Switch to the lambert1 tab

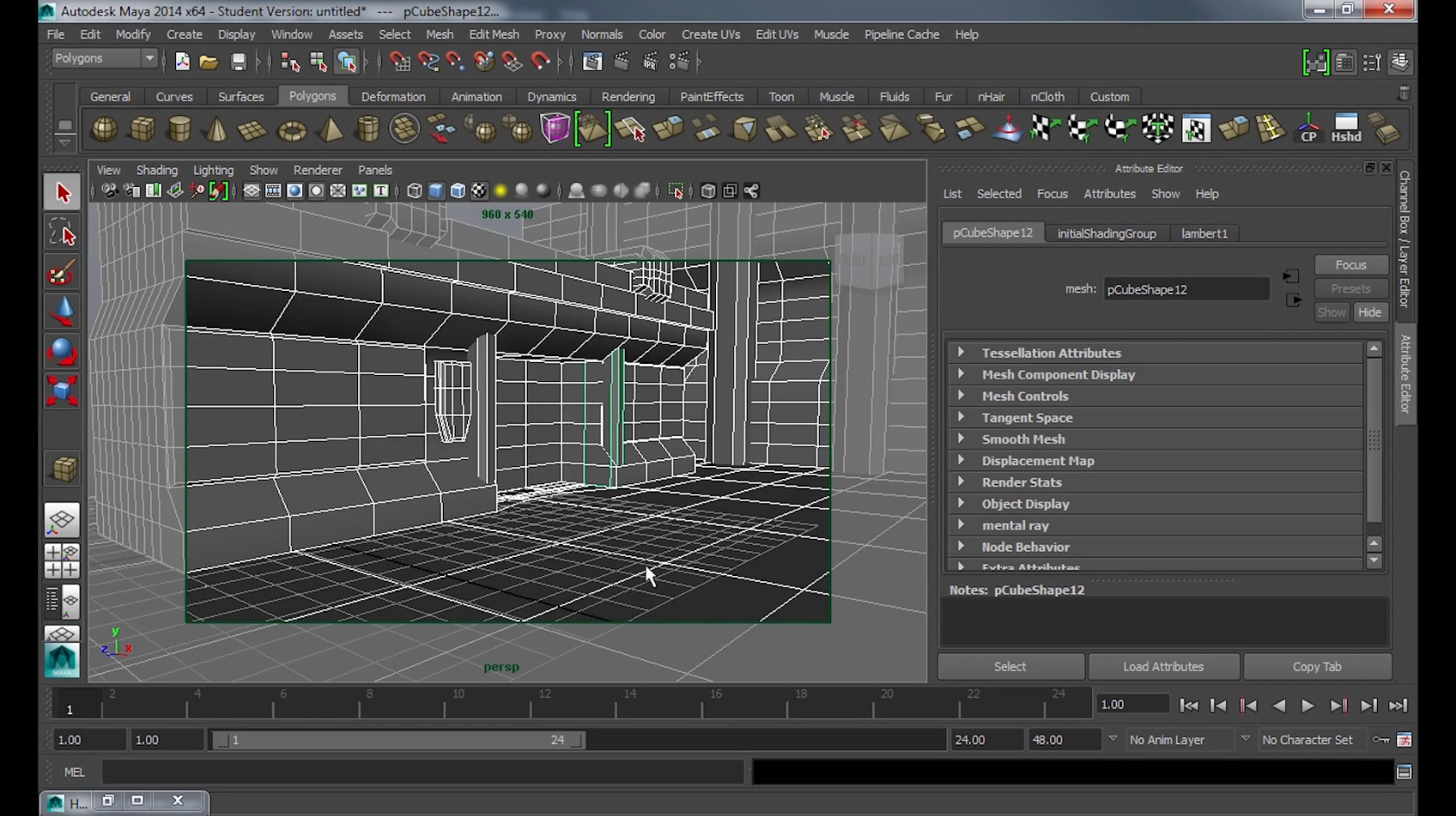pyautogui.click(x=1204, y=234)
